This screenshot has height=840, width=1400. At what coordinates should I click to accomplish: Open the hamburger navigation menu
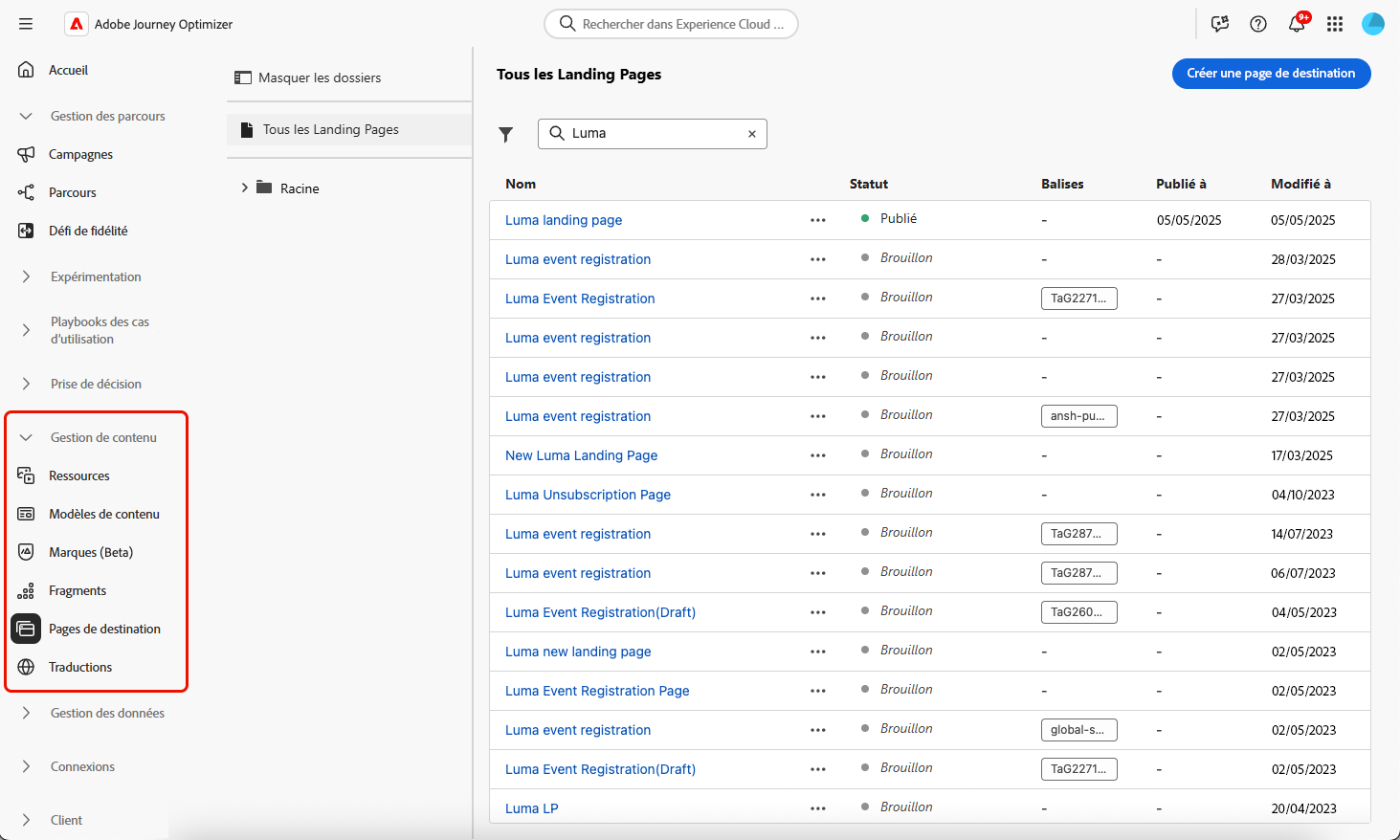click(26, 24)
